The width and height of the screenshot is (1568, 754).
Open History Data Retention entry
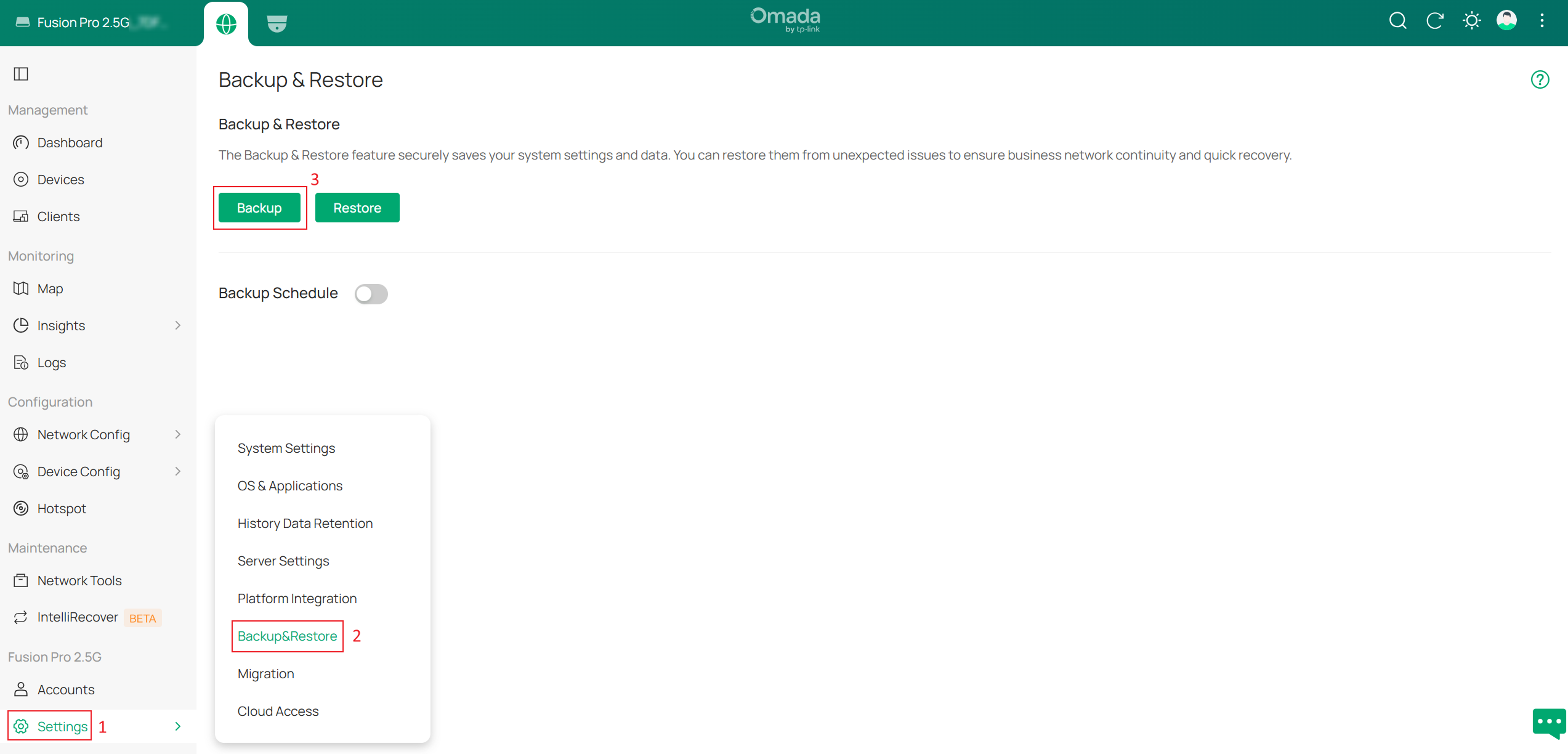[x=305, y=523]
